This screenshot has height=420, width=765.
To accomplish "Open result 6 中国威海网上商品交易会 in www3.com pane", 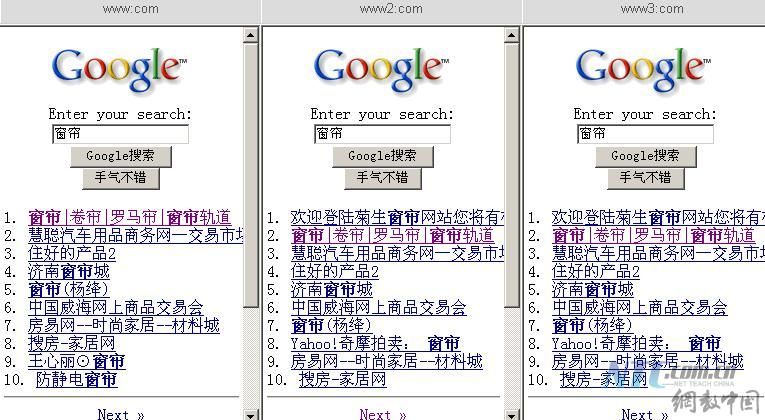I will 640,308.
